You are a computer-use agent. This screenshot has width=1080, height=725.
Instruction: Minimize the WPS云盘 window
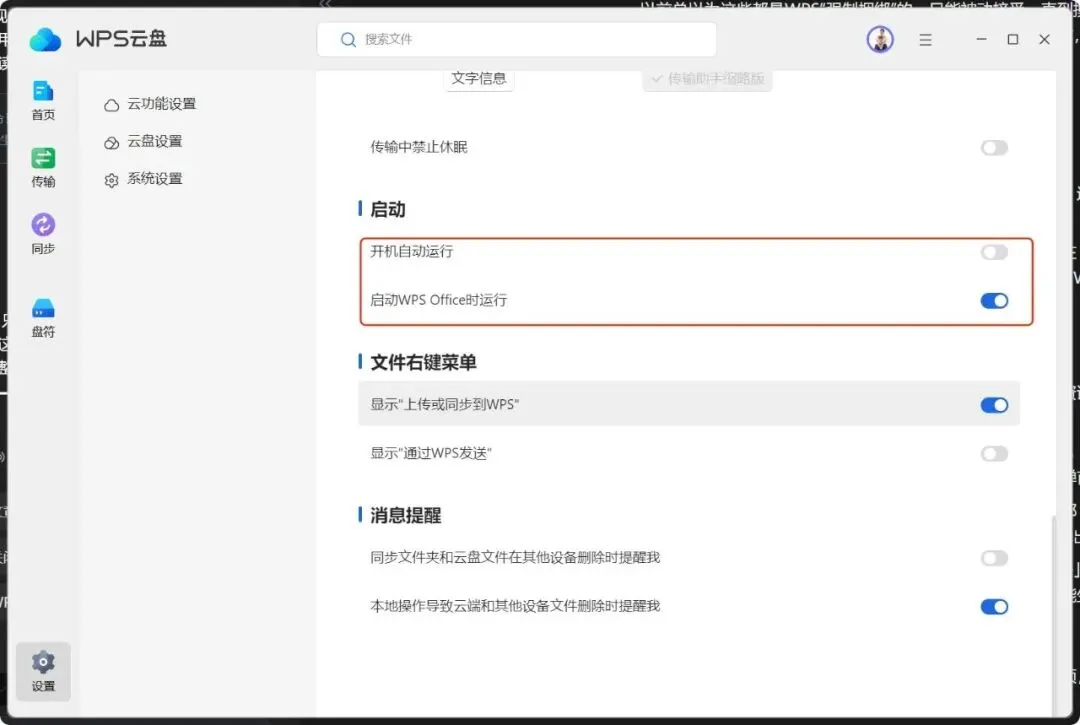point(982,39)
